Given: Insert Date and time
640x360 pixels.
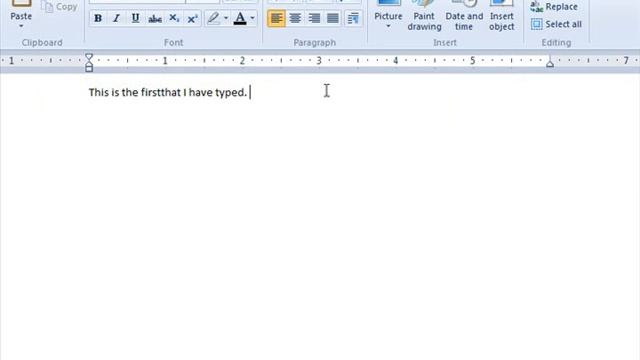Looking at the screenshot, I should click(464, 16).
